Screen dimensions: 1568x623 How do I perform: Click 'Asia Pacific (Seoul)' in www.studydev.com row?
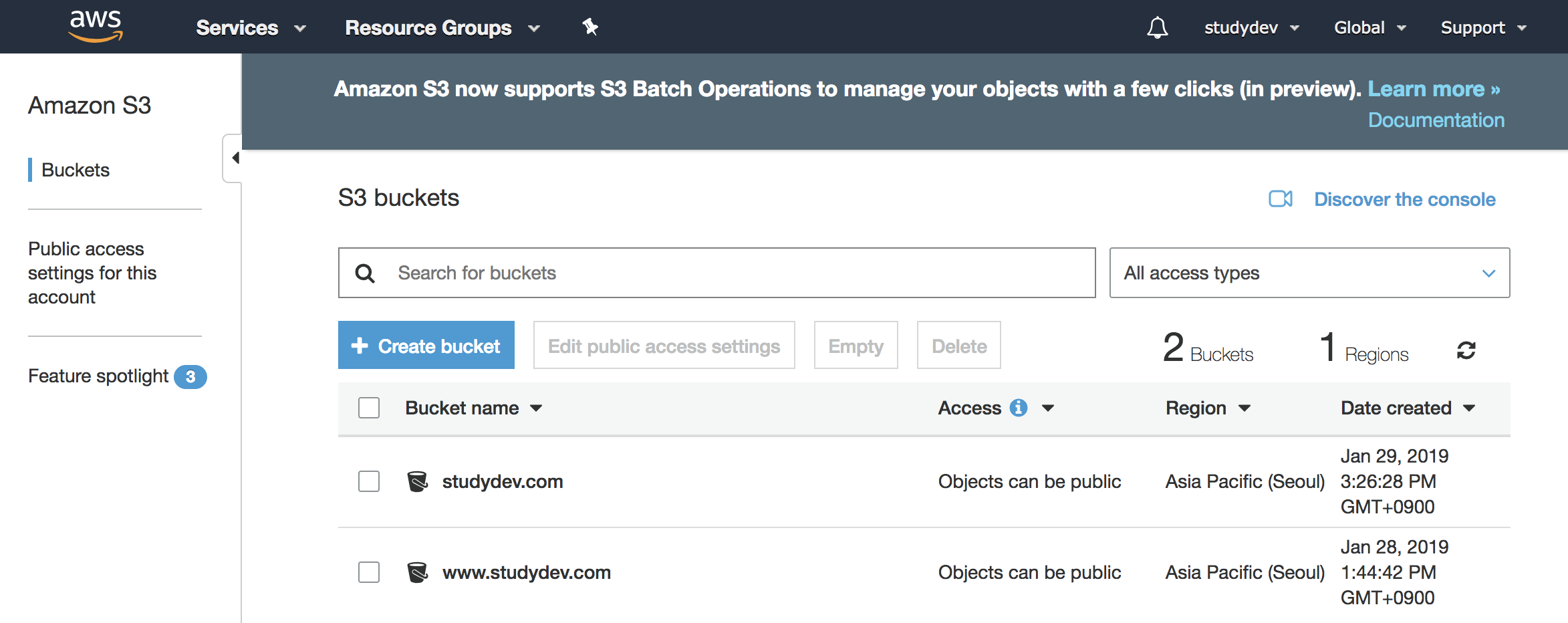1245,572
